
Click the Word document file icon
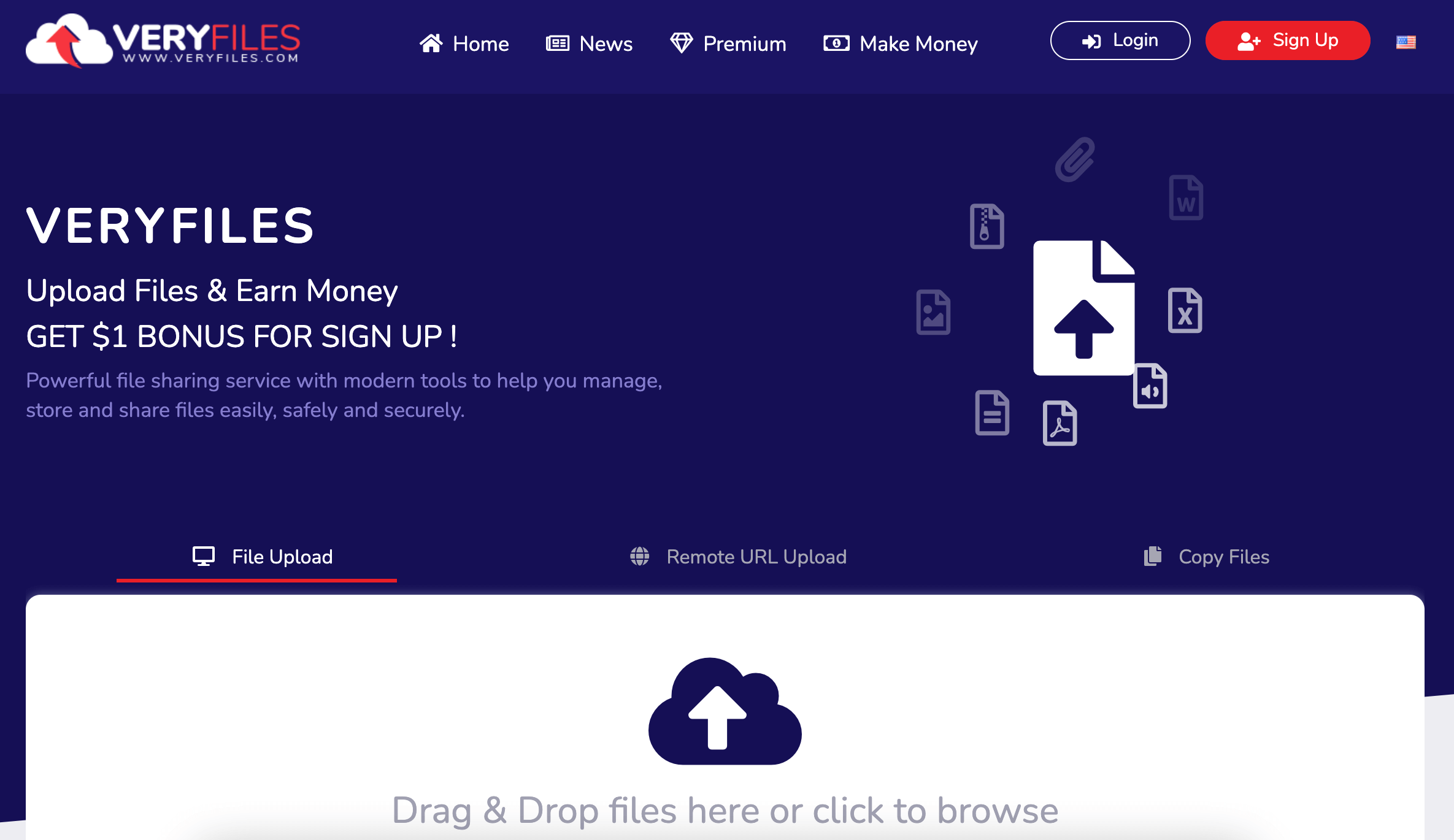click(x=1185, y=199)
